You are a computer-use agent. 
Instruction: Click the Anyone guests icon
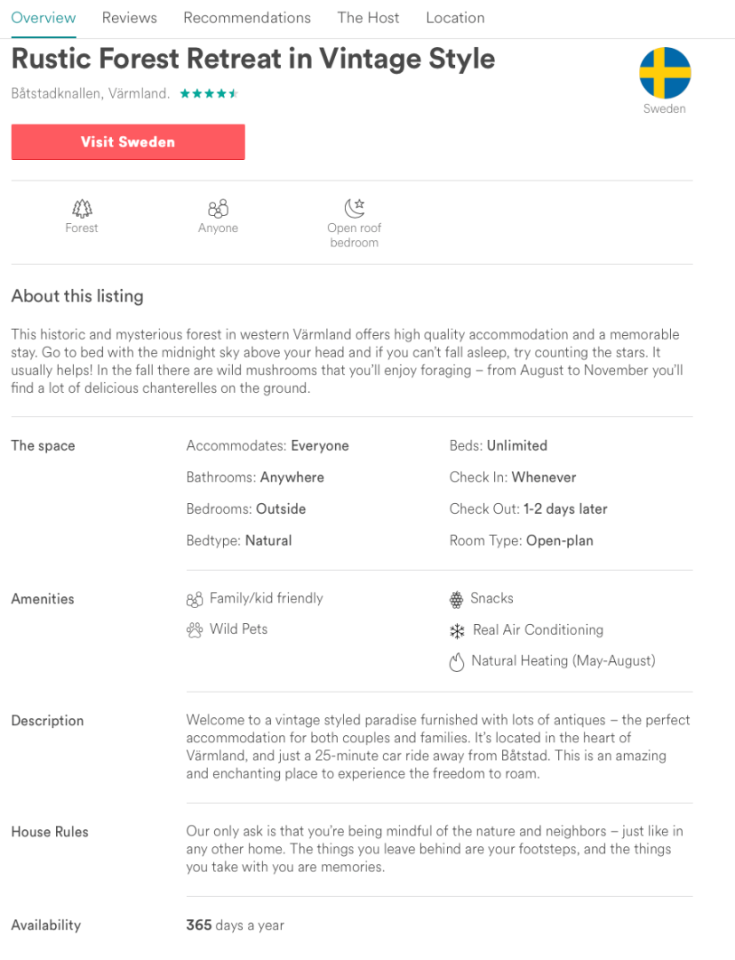(x=218, y=208)
